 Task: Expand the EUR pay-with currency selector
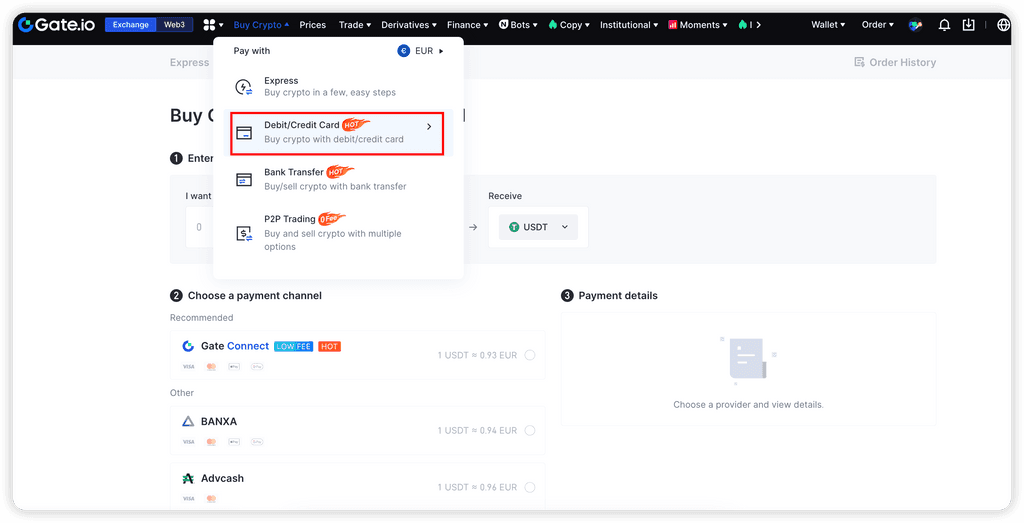[421, 51]
